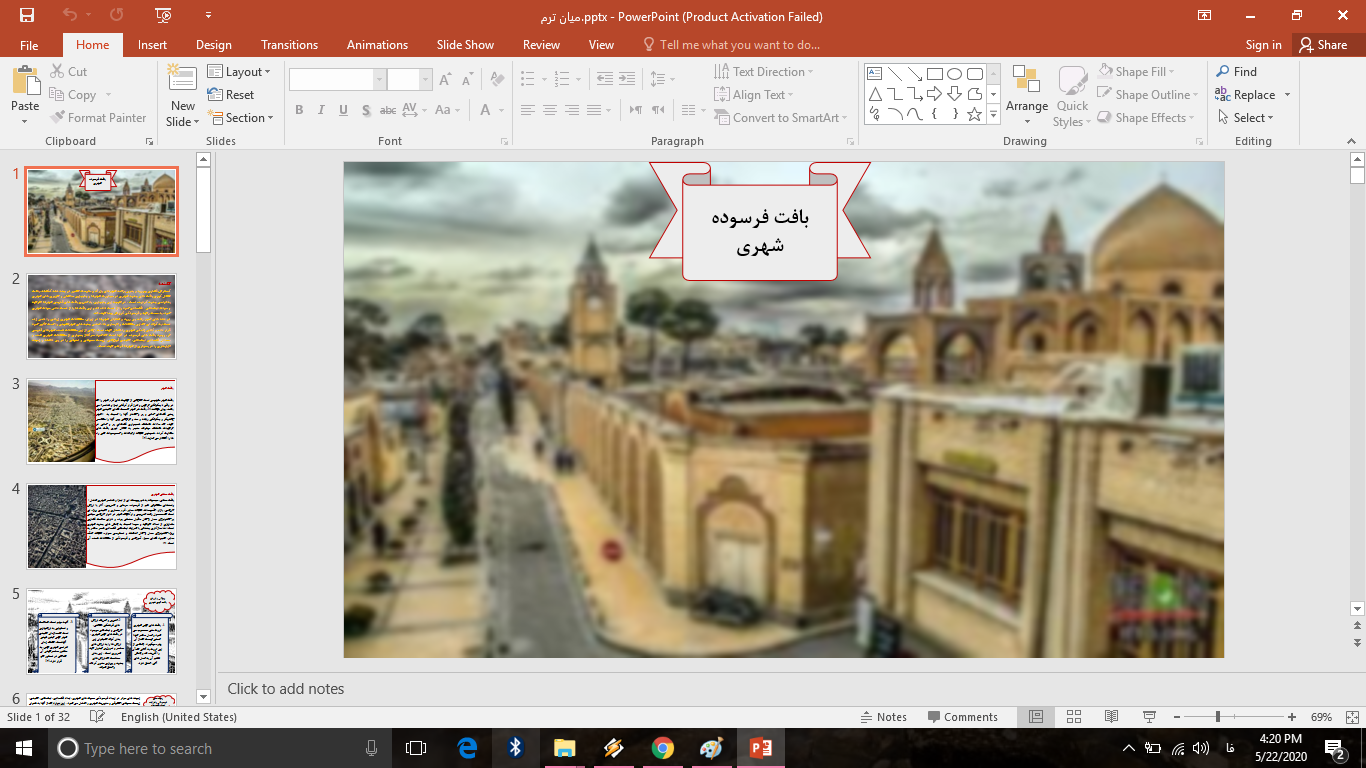The image size is (1366, 768).
Task: Click the Reset slide button
Action: pyautogui.click(x=231, y=95)
